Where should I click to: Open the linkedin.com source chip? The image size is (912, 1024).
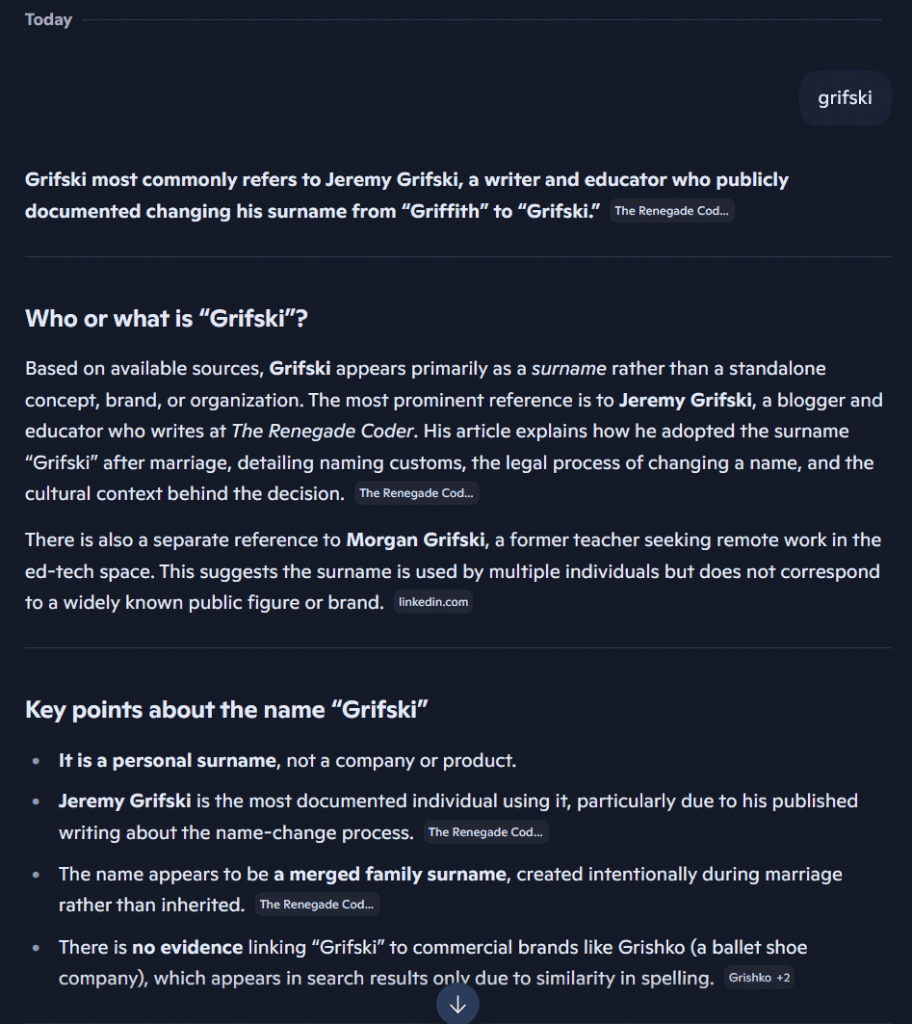433,602
